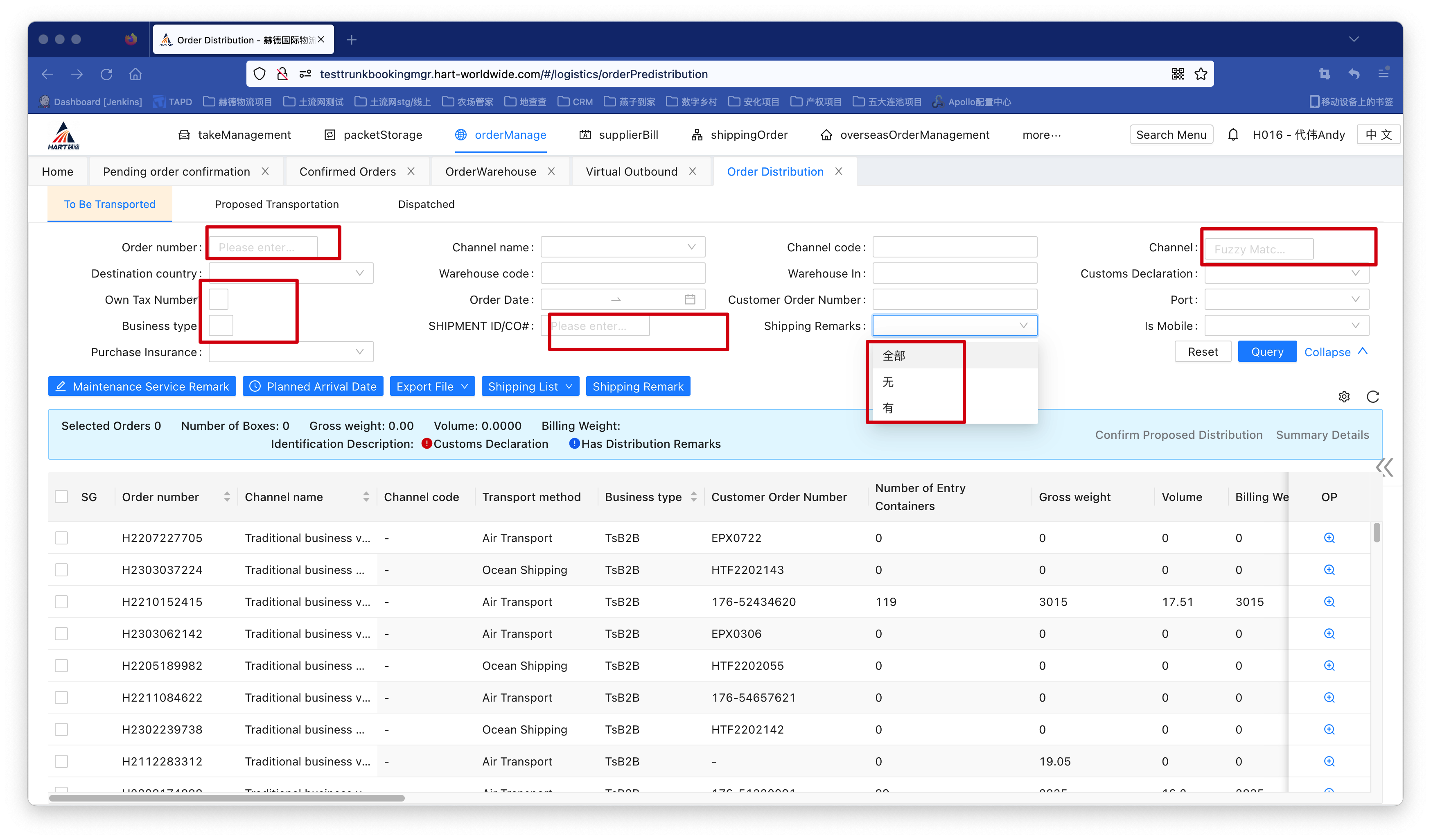1431x840 pixels.
Task: Click the table settings gear icon
Action: pyautogui.click(x=1343, y=396)
